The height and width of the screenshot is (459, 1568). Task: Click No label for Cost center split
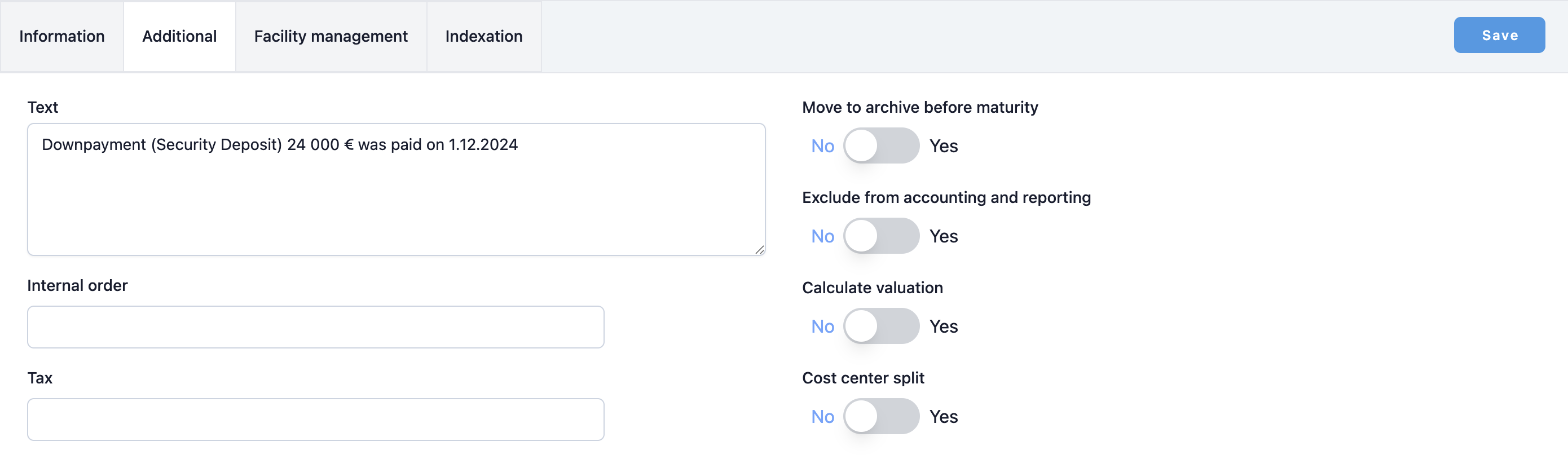(822, 416)
